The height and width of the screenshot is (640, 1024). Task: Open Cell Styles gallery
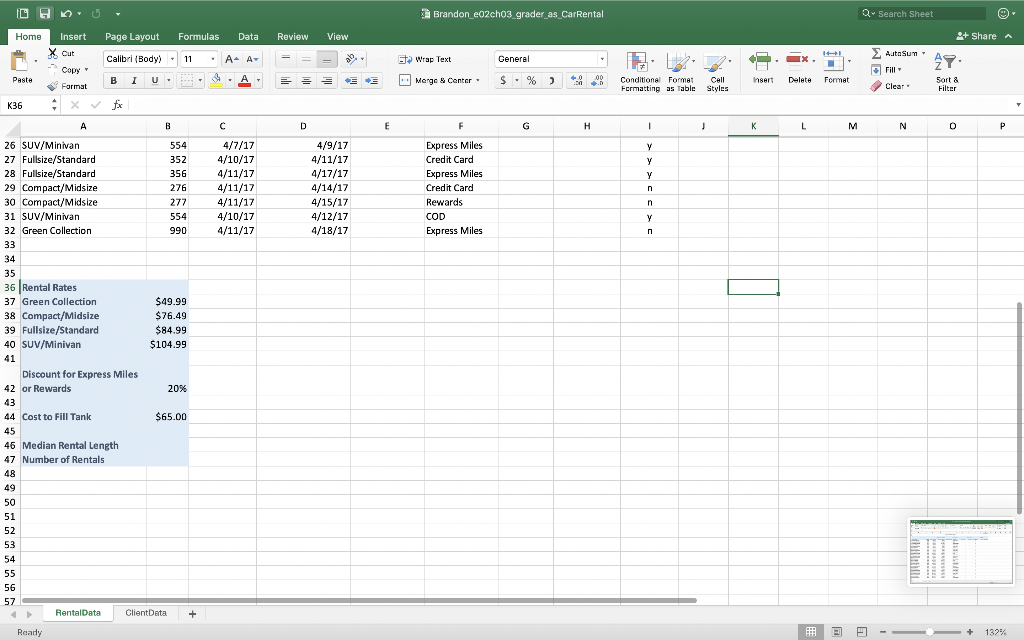pyautogui.click(x=717, y=72)
